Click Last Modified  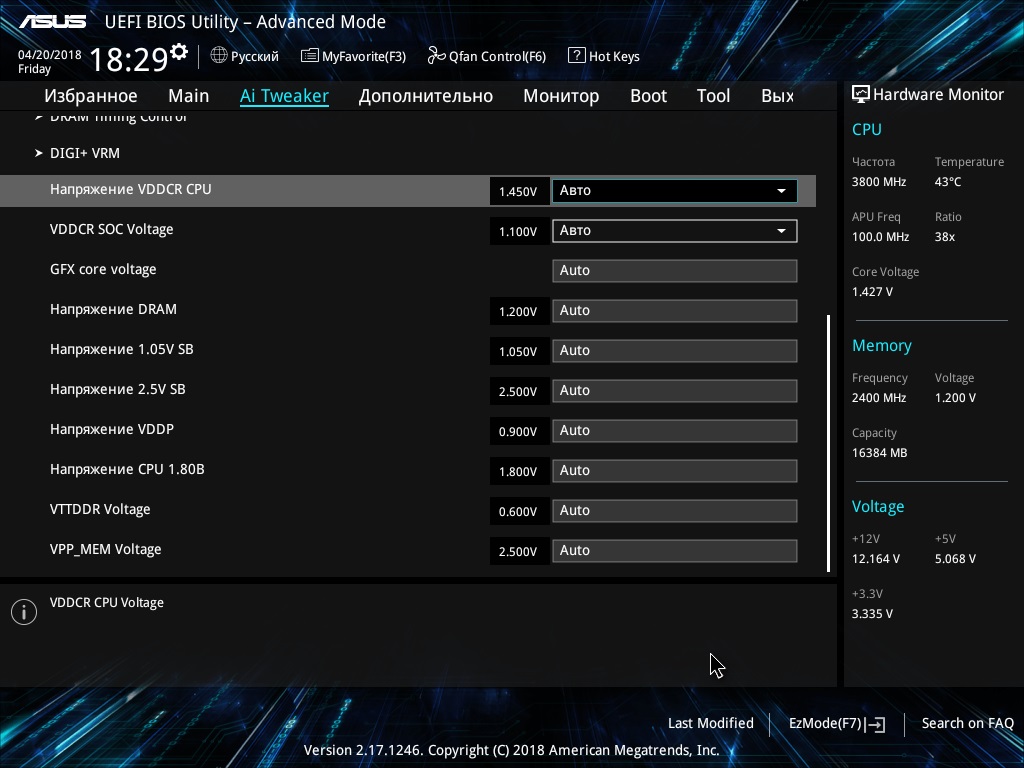[x=711, y=723]
